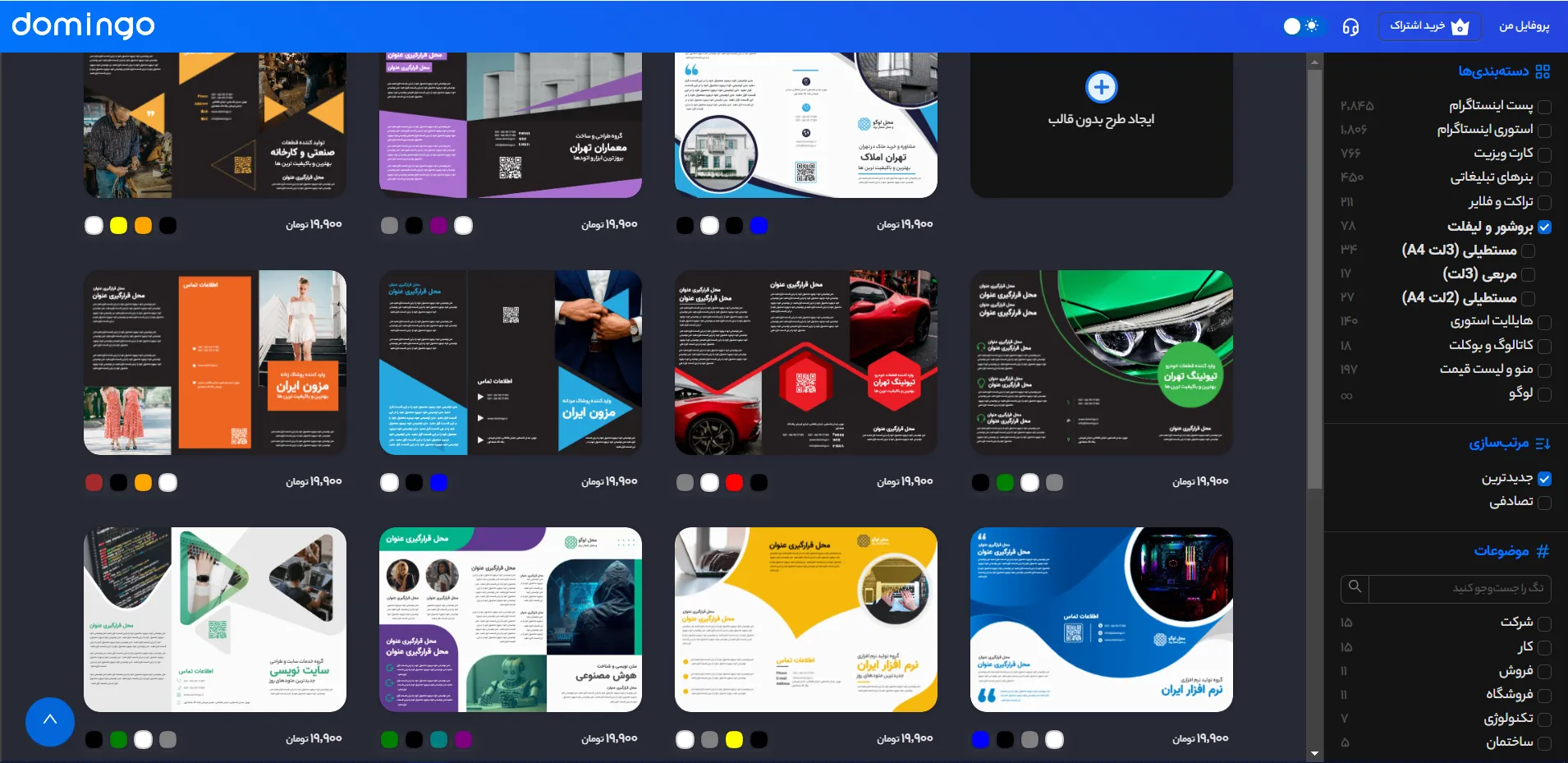The image size is (1568, 763).
Task: Select blue swatch under blue مزون ایران template
Action: pyautogui.click(x=439, y=483)
